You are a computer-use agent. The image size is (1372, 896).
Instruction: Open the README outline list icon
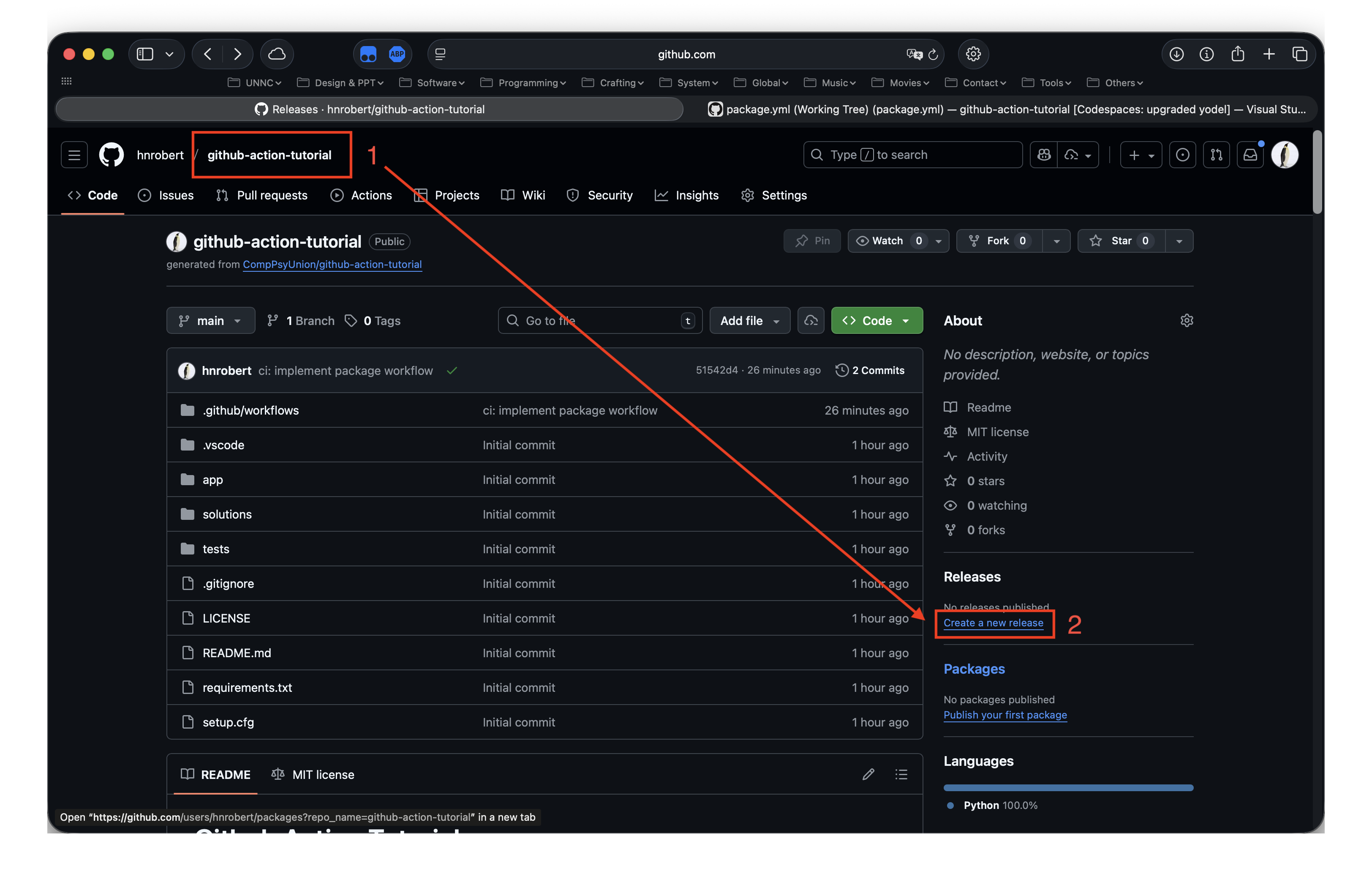click(901, 774)
